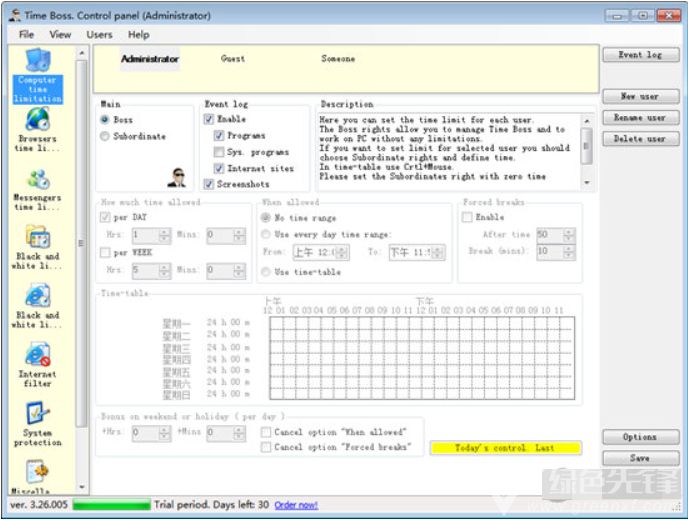Toggle Internet sites checkbox
The width and height of the screenshot is (688, 520).
(219, 168)
